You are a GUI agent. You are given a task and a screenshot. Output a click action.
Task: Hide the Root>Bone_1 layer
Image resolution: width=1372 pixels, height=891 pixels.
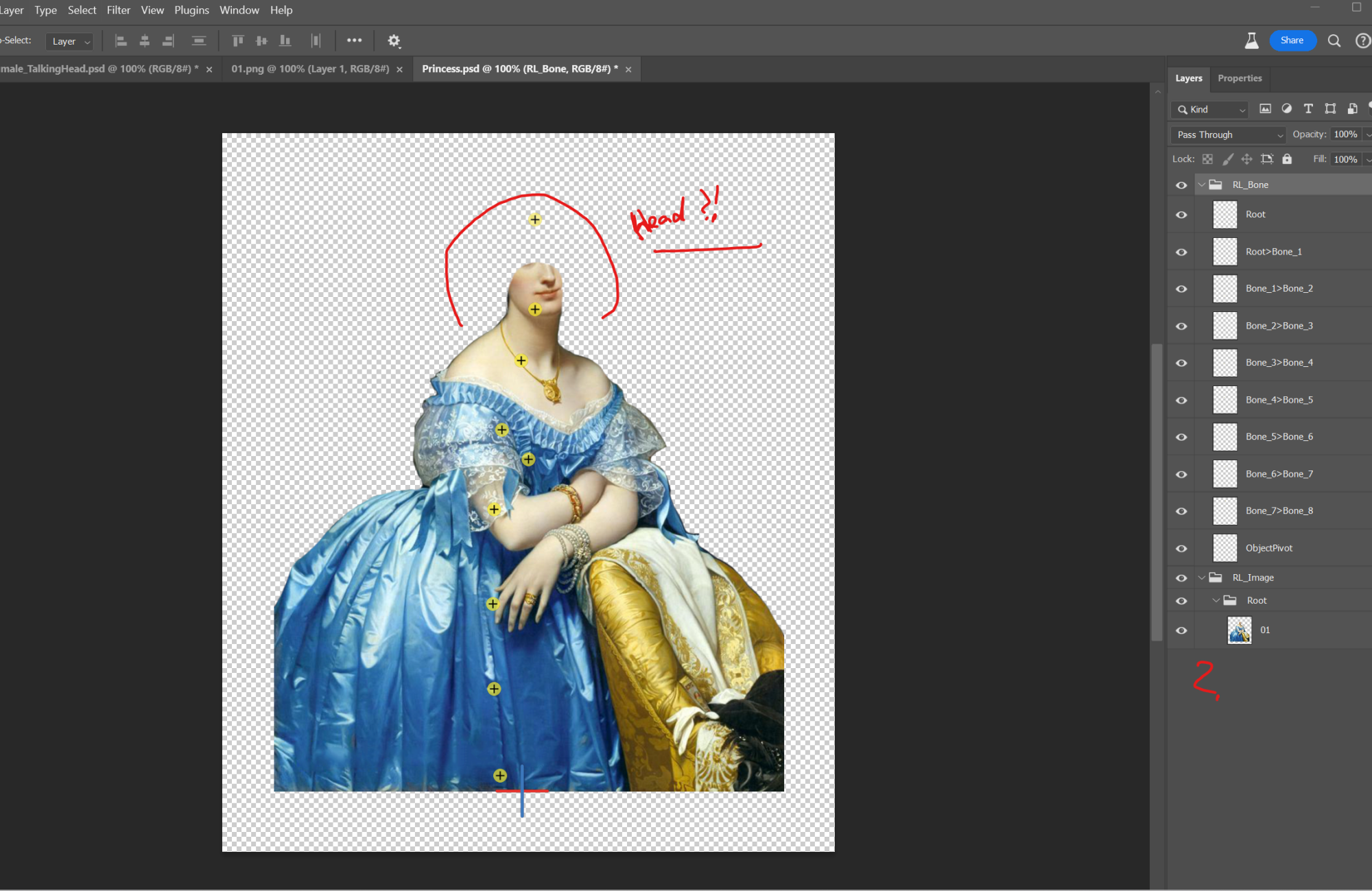(1181, 252)
